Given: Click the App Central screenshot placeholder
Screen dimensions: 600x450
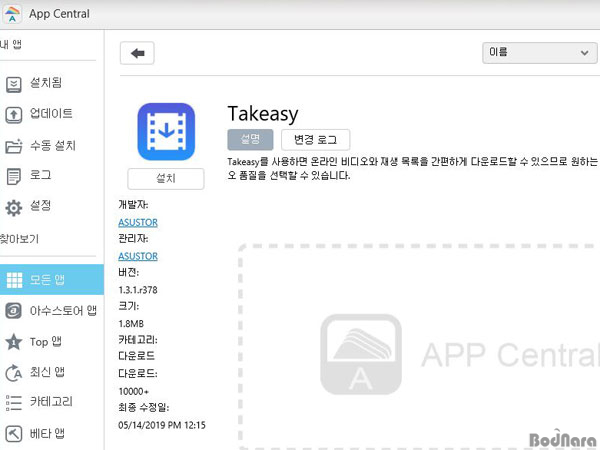Looking at the screenshot, I should 419,347.
